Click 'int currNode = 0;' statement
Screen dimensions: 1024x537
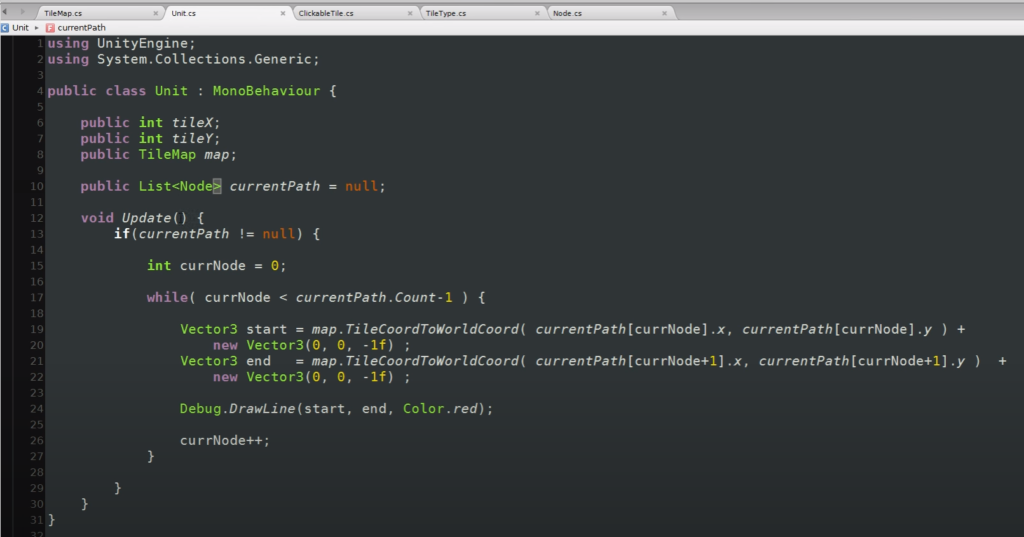coord(216,265)
